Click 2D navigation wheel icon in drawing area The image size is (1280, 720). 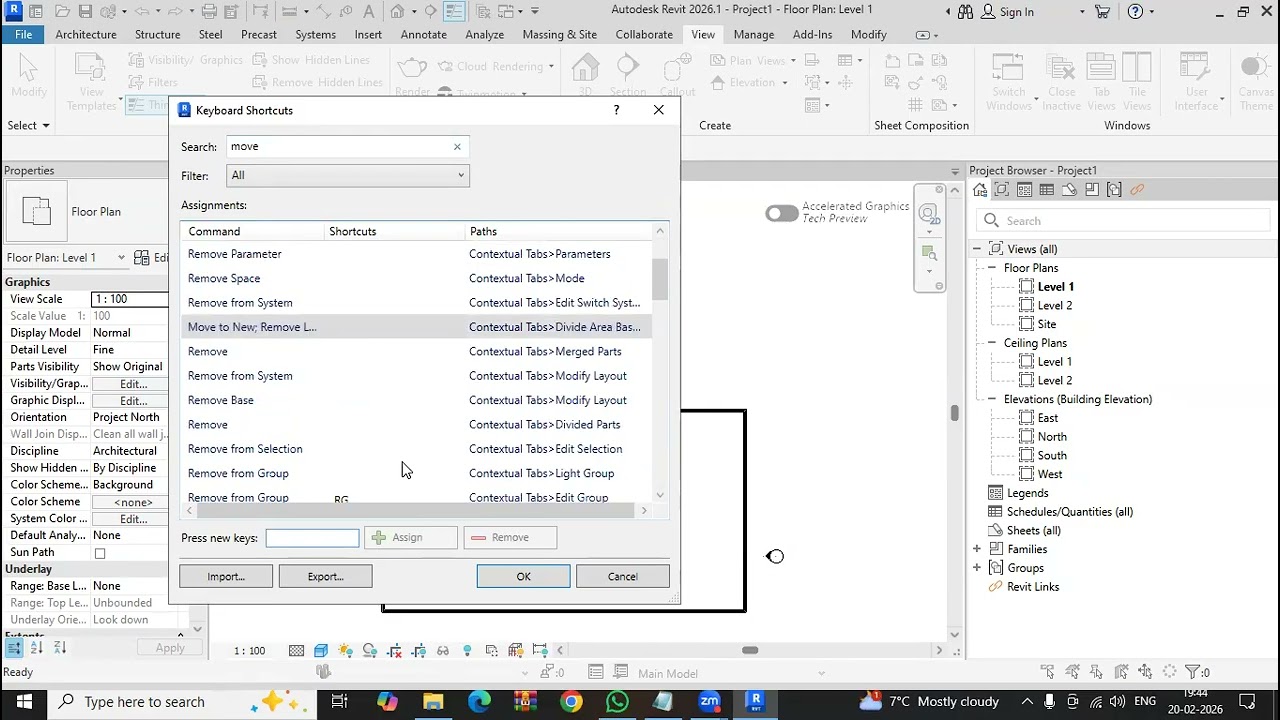928,214
